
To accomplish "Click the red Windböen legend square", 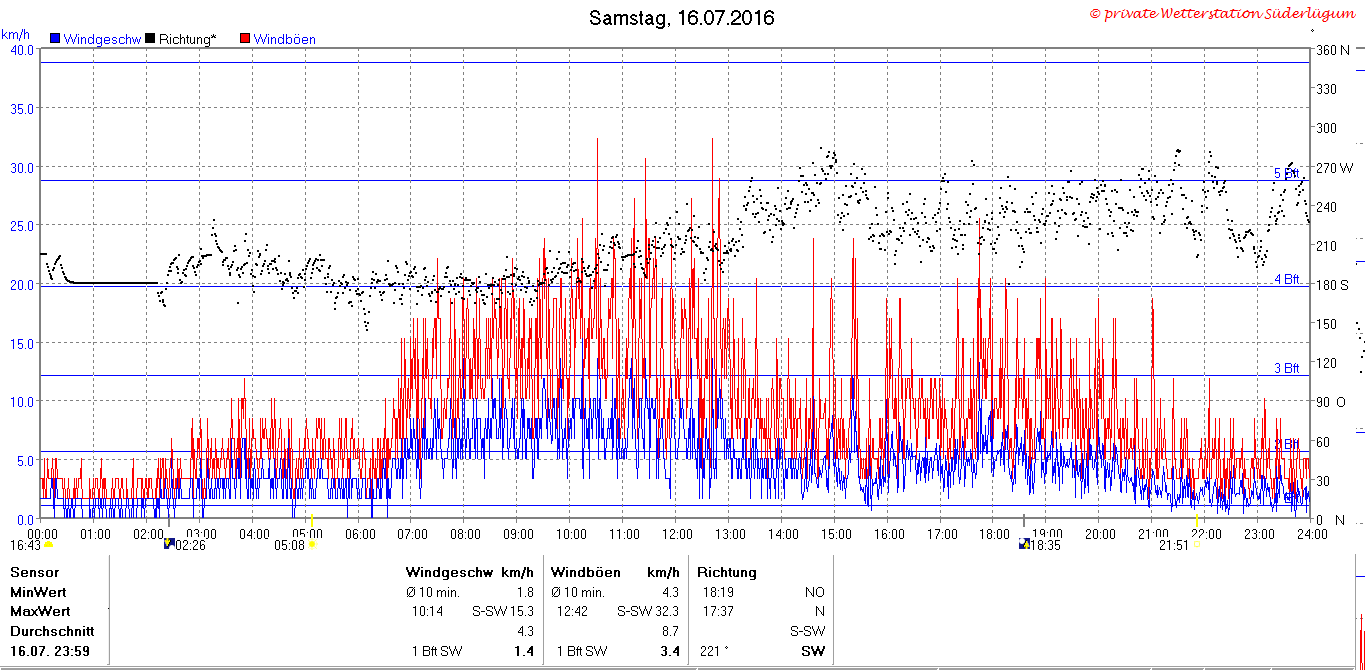I will (x=245, y=39).
